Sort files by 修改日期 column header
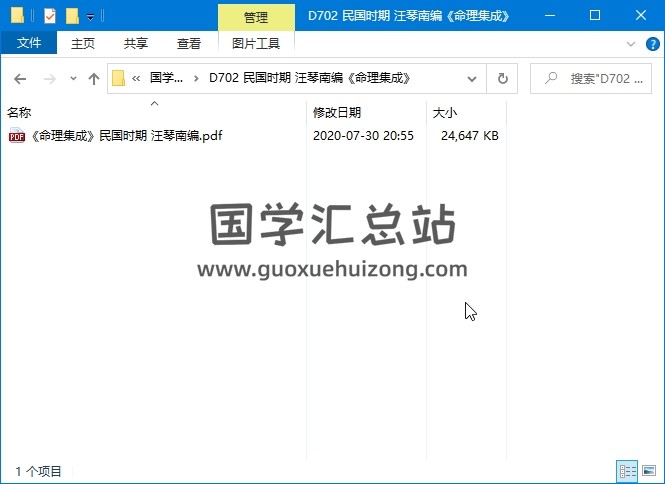Screen dimensions: 665x484 [x=337, y=113]
